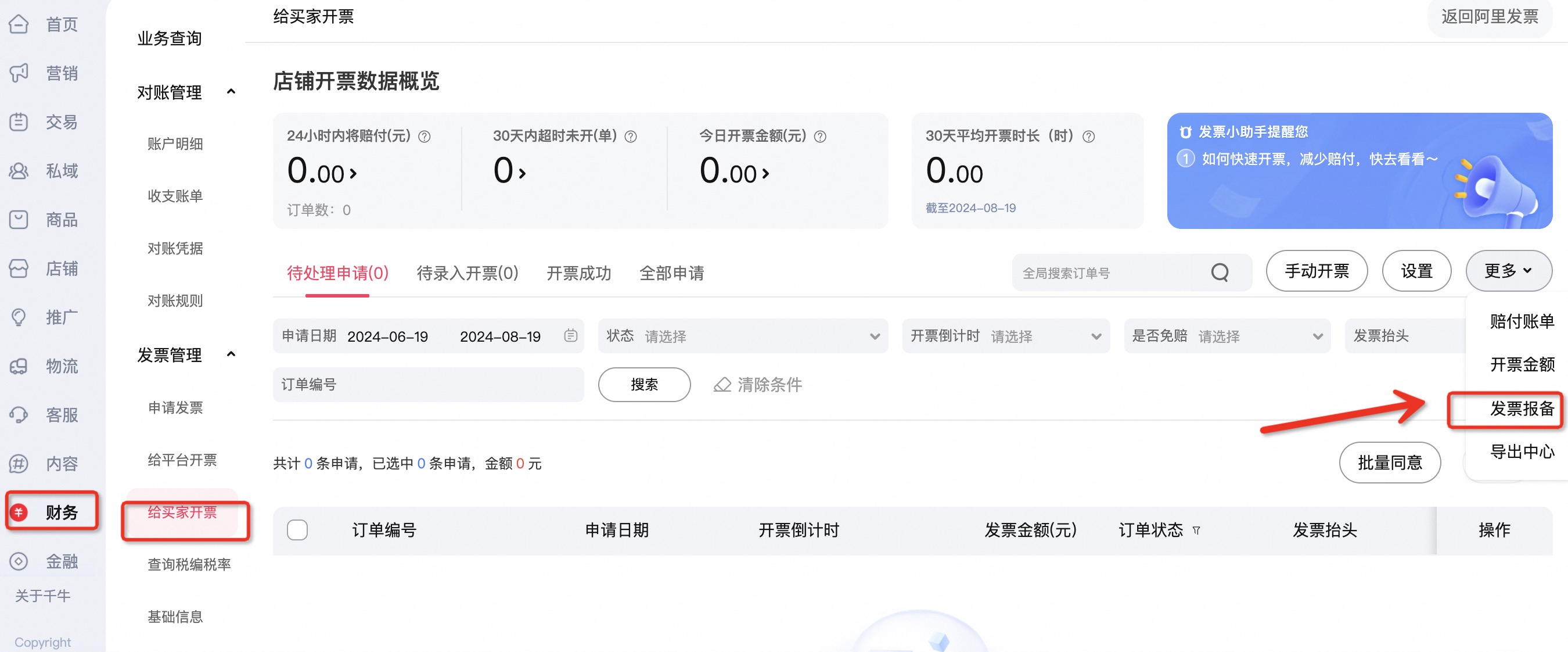
Task: Open 申请发票 in the side menu
Action: coord(175,408)
